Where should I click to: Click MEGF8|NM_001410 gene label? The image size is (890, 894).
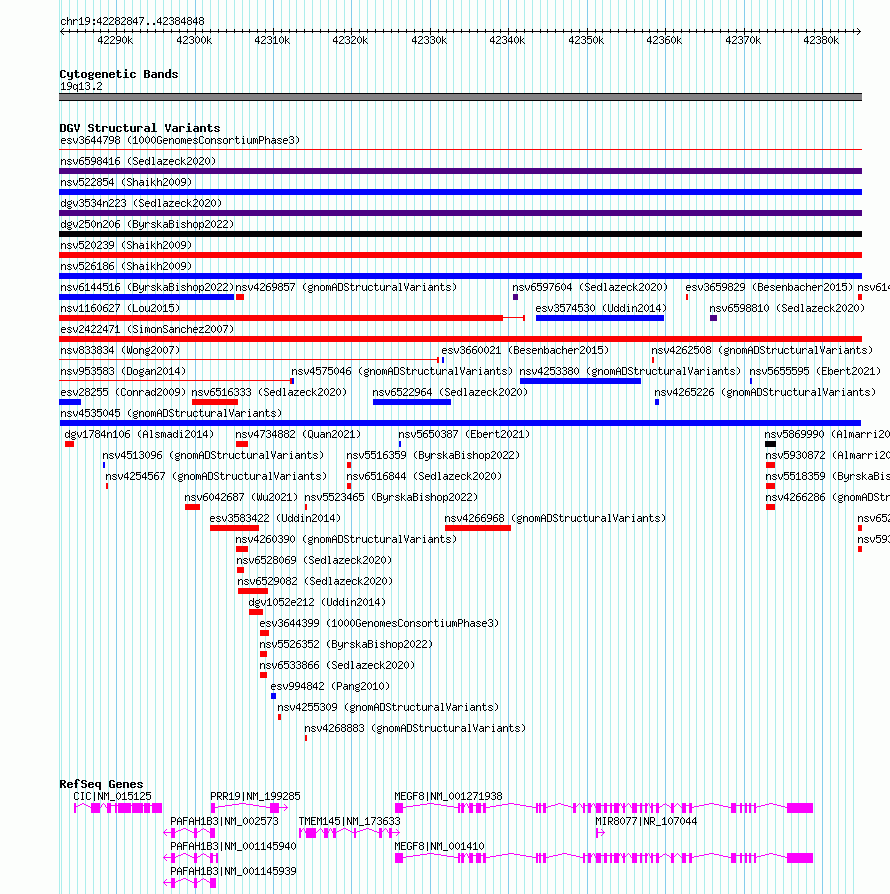pos(439,847)
